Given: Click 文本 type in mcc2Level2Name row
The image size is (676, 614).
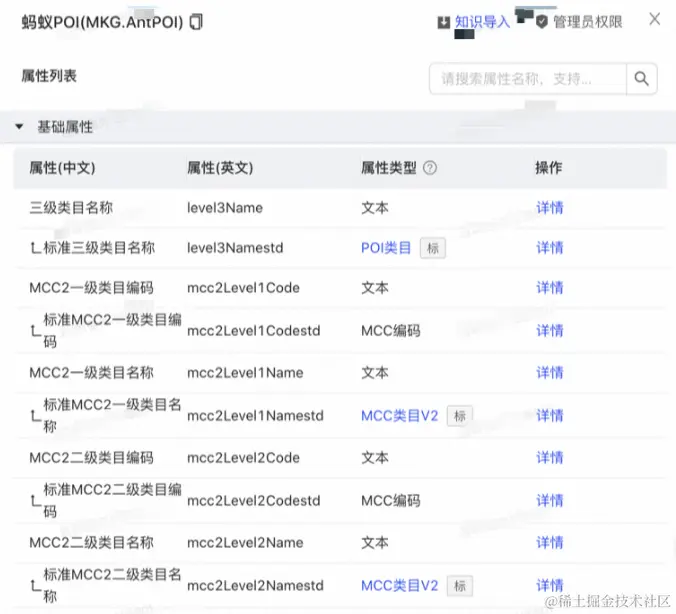Looking at the screenshot, I should click(375, 542).
